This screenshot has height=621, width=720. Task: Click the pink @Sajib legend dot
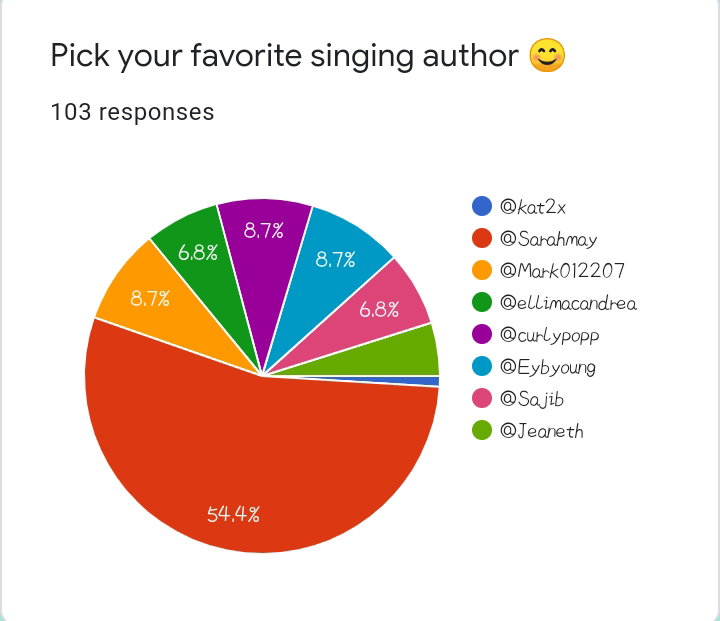click(x=482, y=398)
